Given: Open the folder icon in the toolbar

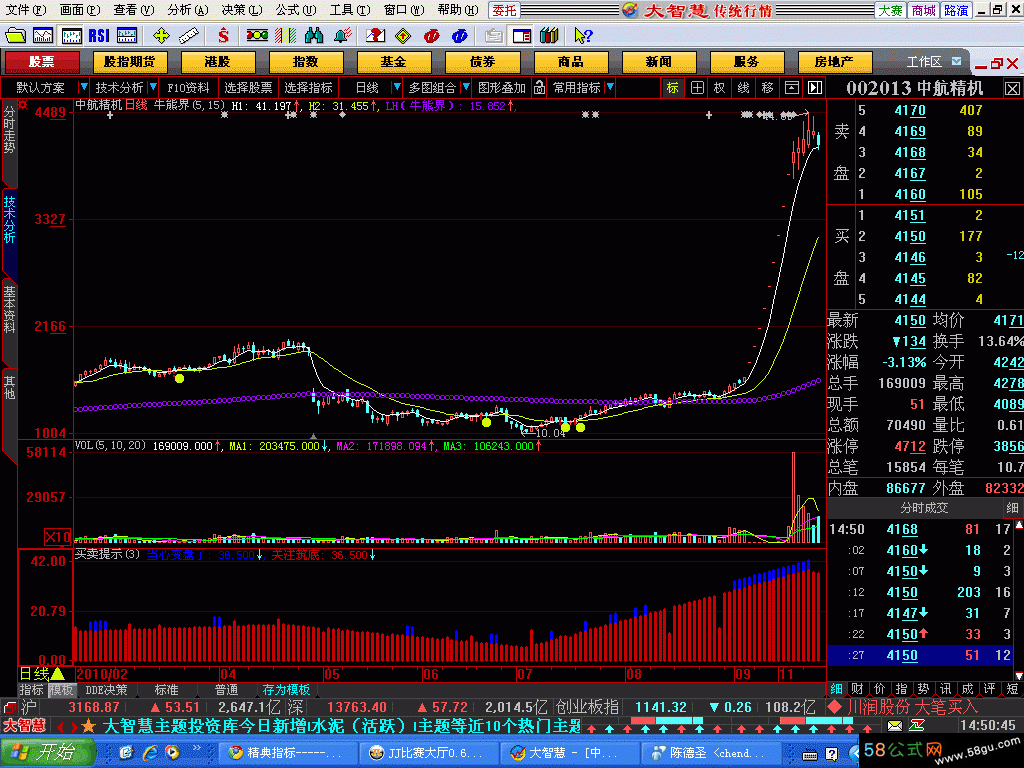Looking at the screenshot, I should [x=15, y=35].
